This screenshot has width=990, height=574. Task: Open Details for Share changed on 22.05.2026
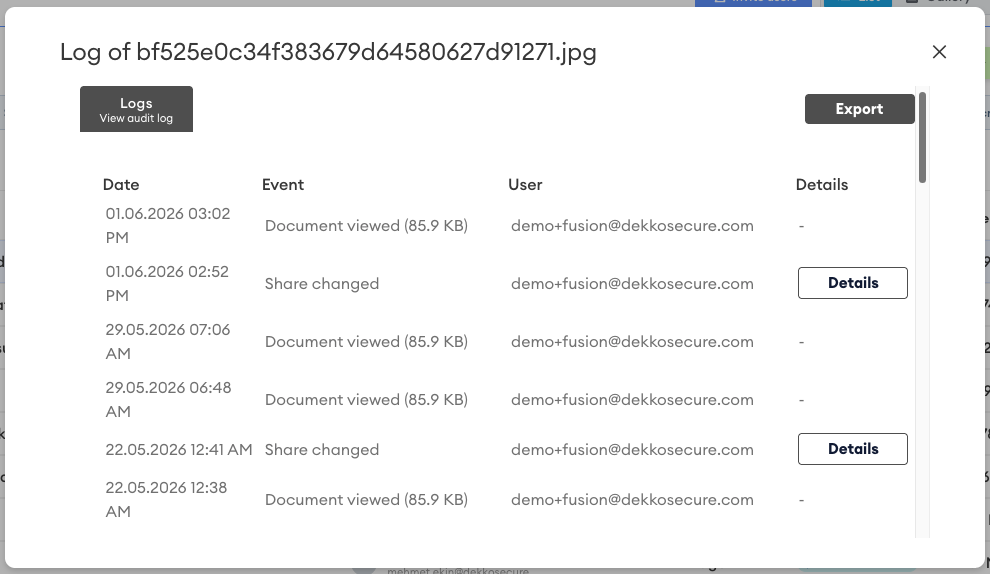(852, 449)
